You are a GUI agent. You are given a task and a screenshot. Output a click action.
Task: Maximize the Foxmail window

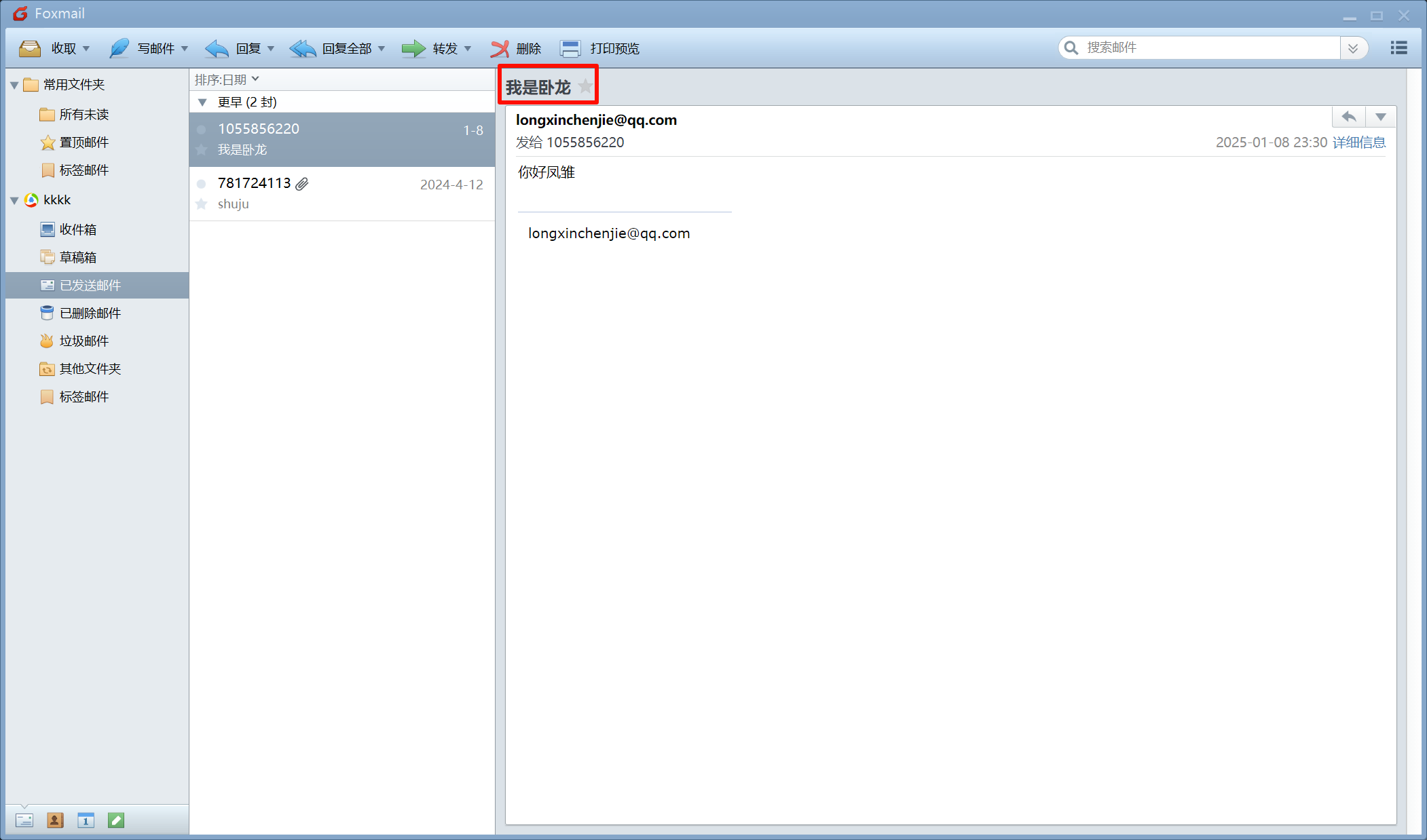coord(1377,15)
